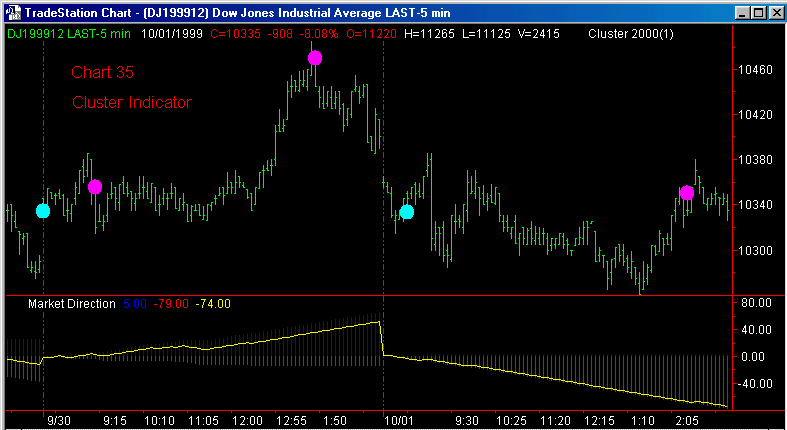
Task: Click the '11:20' time axis label
Action: pyautogui.click(x=556, y=420)
